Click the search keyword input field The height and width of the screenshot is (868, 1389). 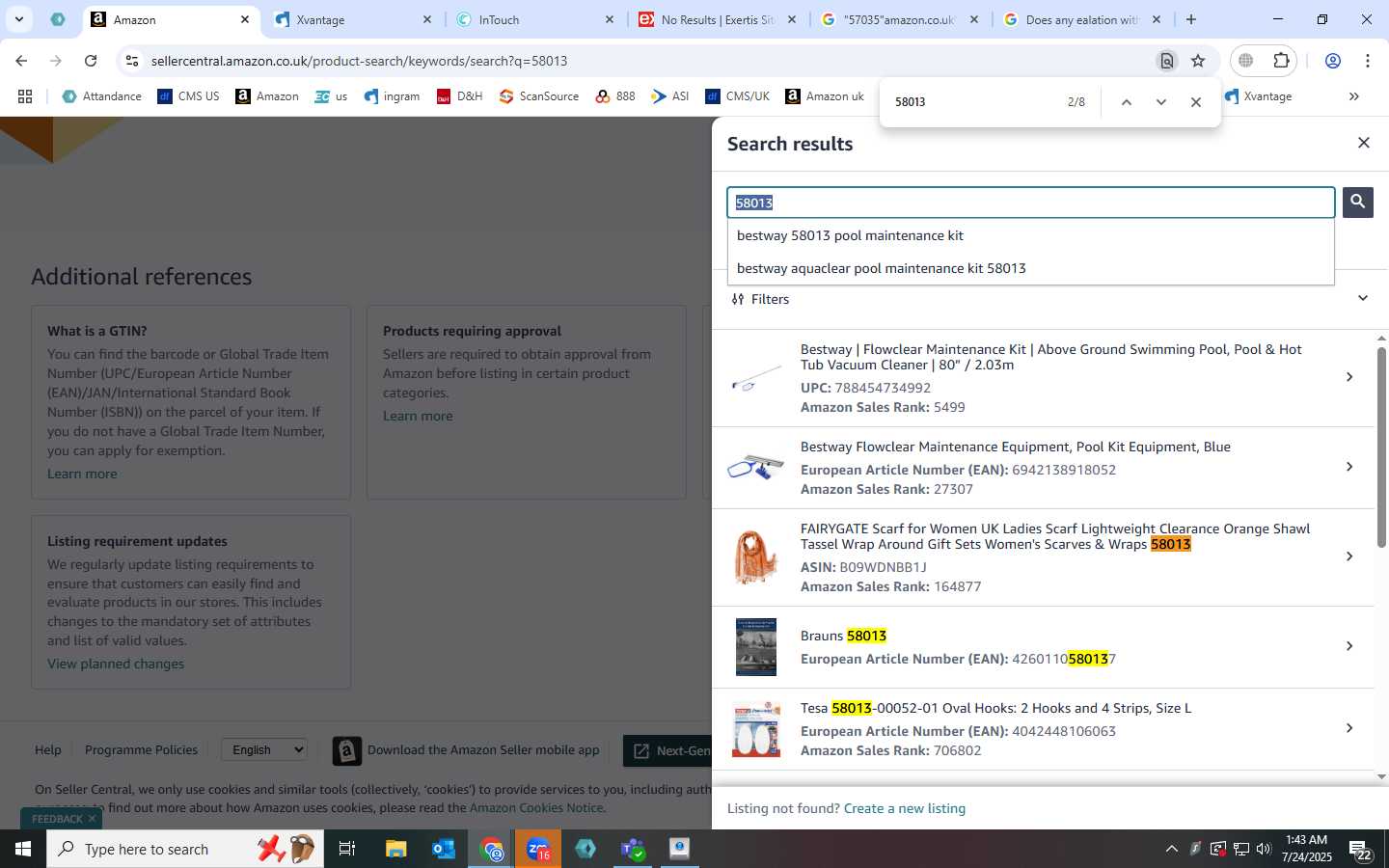point(1030,203)
